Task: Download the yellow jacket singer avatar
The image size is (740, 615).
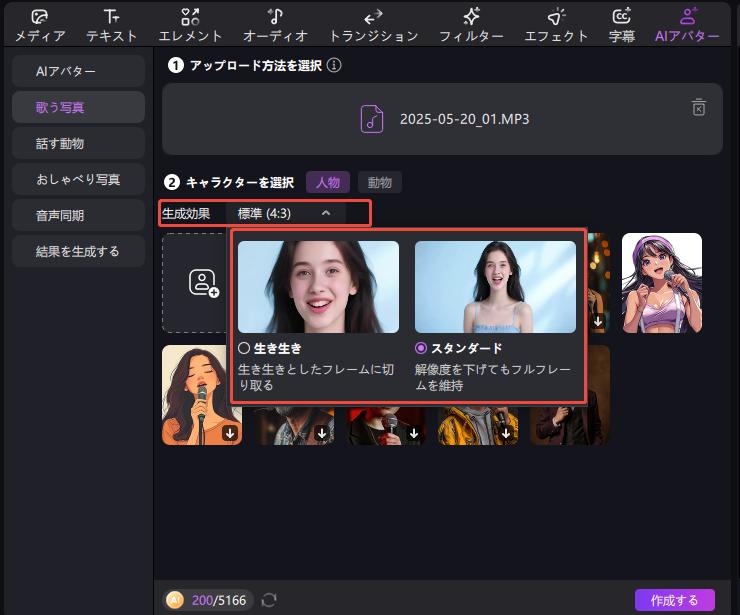Action: click(x=506, y=433)
